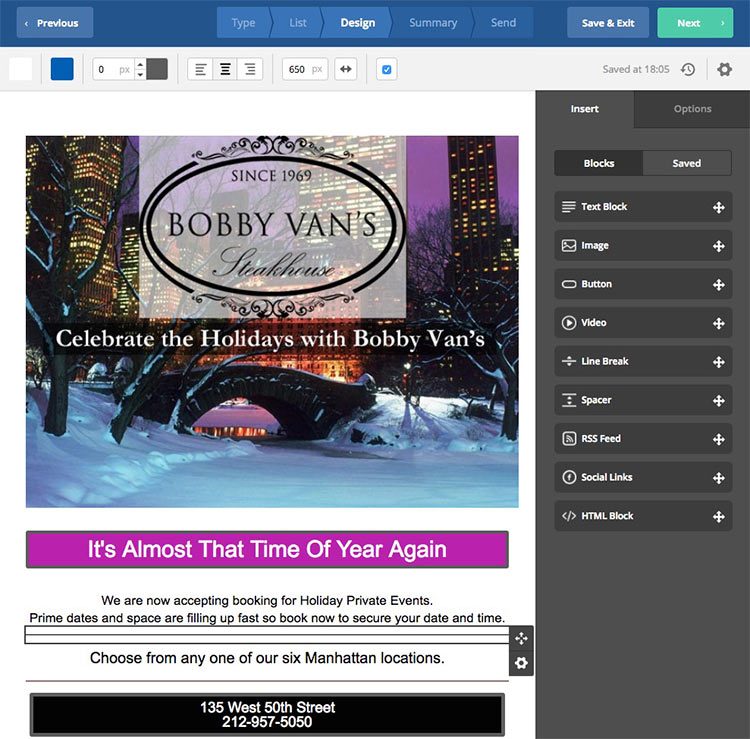The height and width of the screenshot is (739, 750).
Task: Select the Bobby Van's header image
Action: pyautogui.click(x=272, y=321)
